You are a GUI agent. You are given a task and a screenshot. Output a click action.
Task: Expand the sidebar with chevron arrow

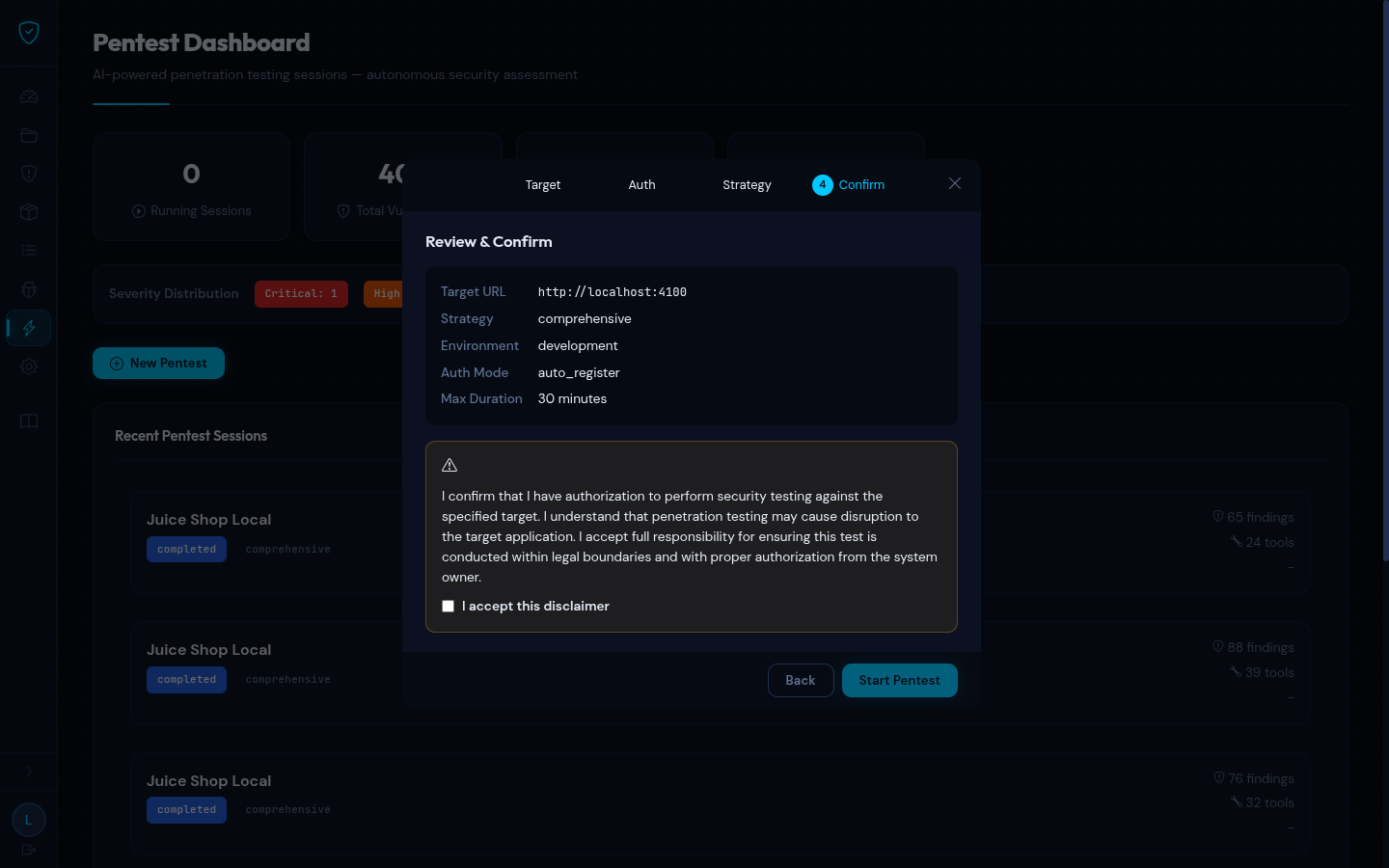point(29,772)
